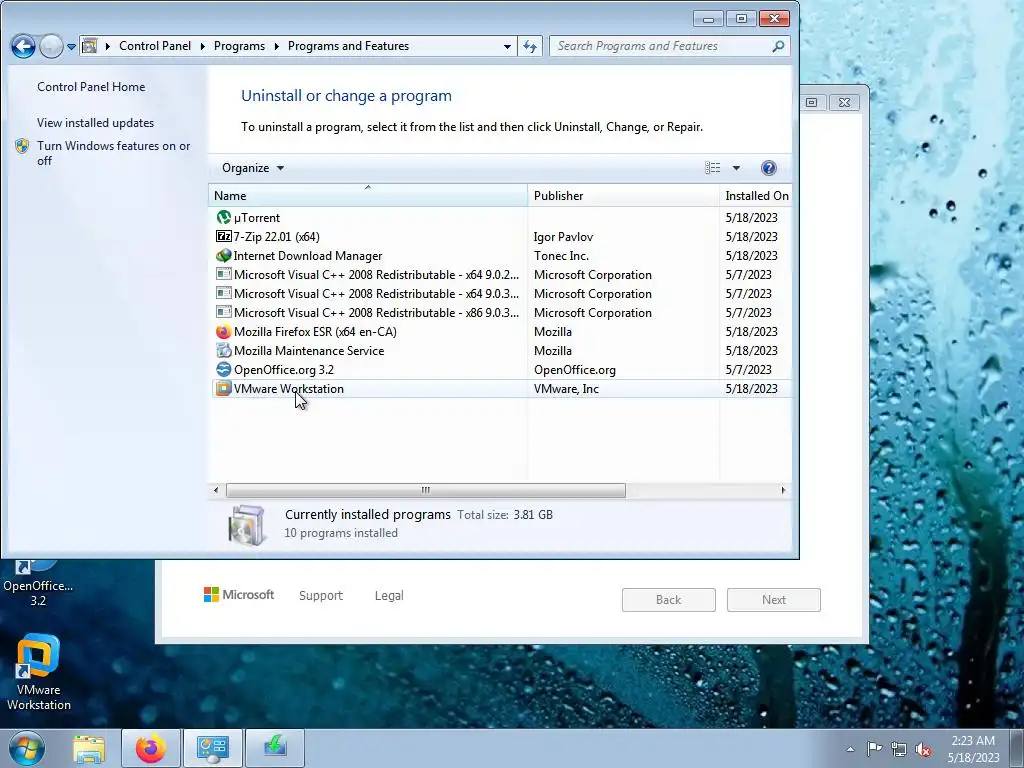1024x768 pixels.
Task: Open the Organize dropdown menu
Action: 253,168
